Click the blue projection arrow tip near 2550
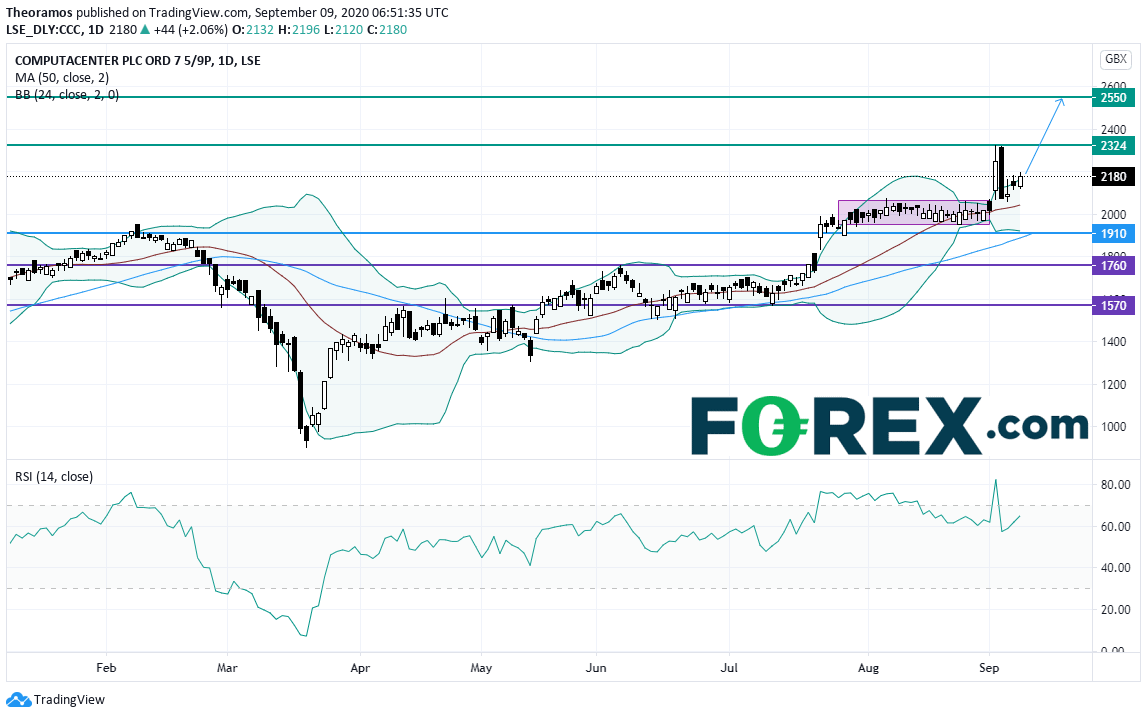 coord(1061,100)
